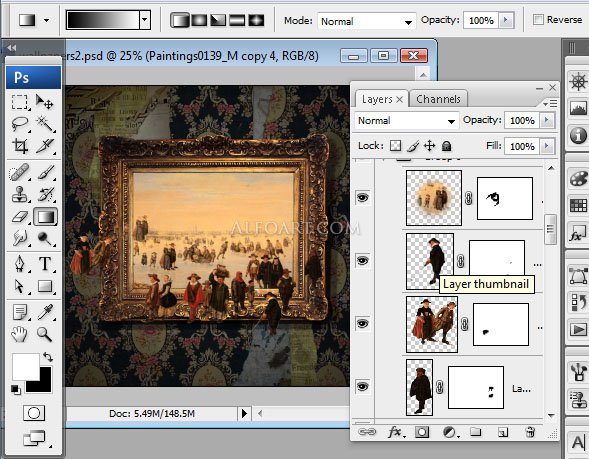Select the Clone Stamp tool
The width and height of the screenshot is (589, 459).
tap(20, 195)
